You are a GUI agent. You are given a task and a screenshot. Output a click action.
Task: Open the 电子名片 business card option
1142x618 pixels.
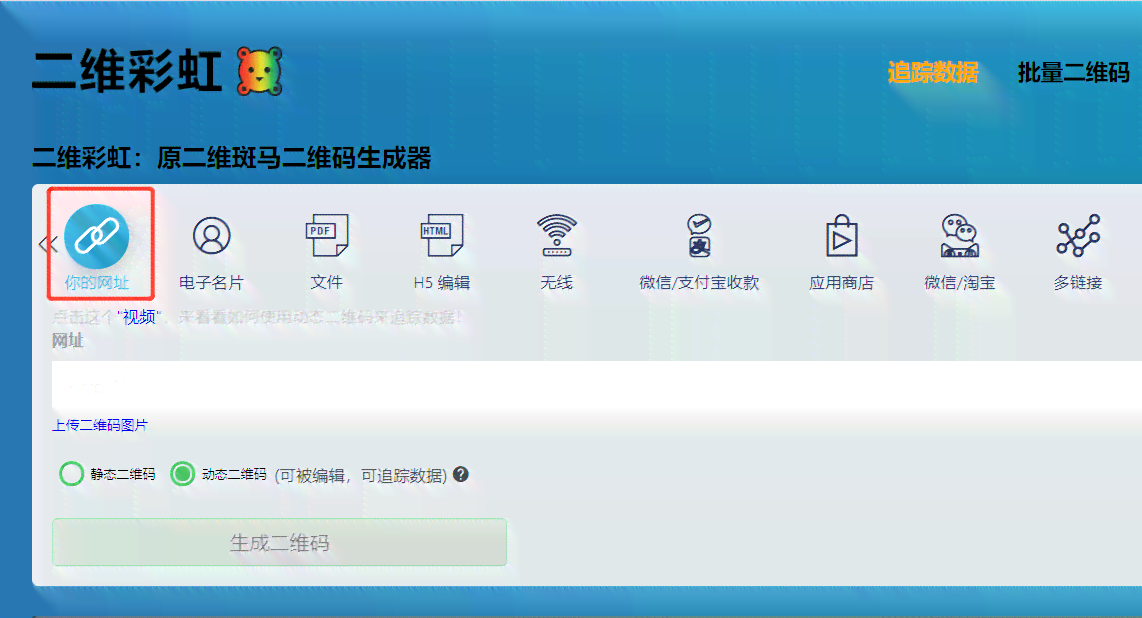click(211, 236)
